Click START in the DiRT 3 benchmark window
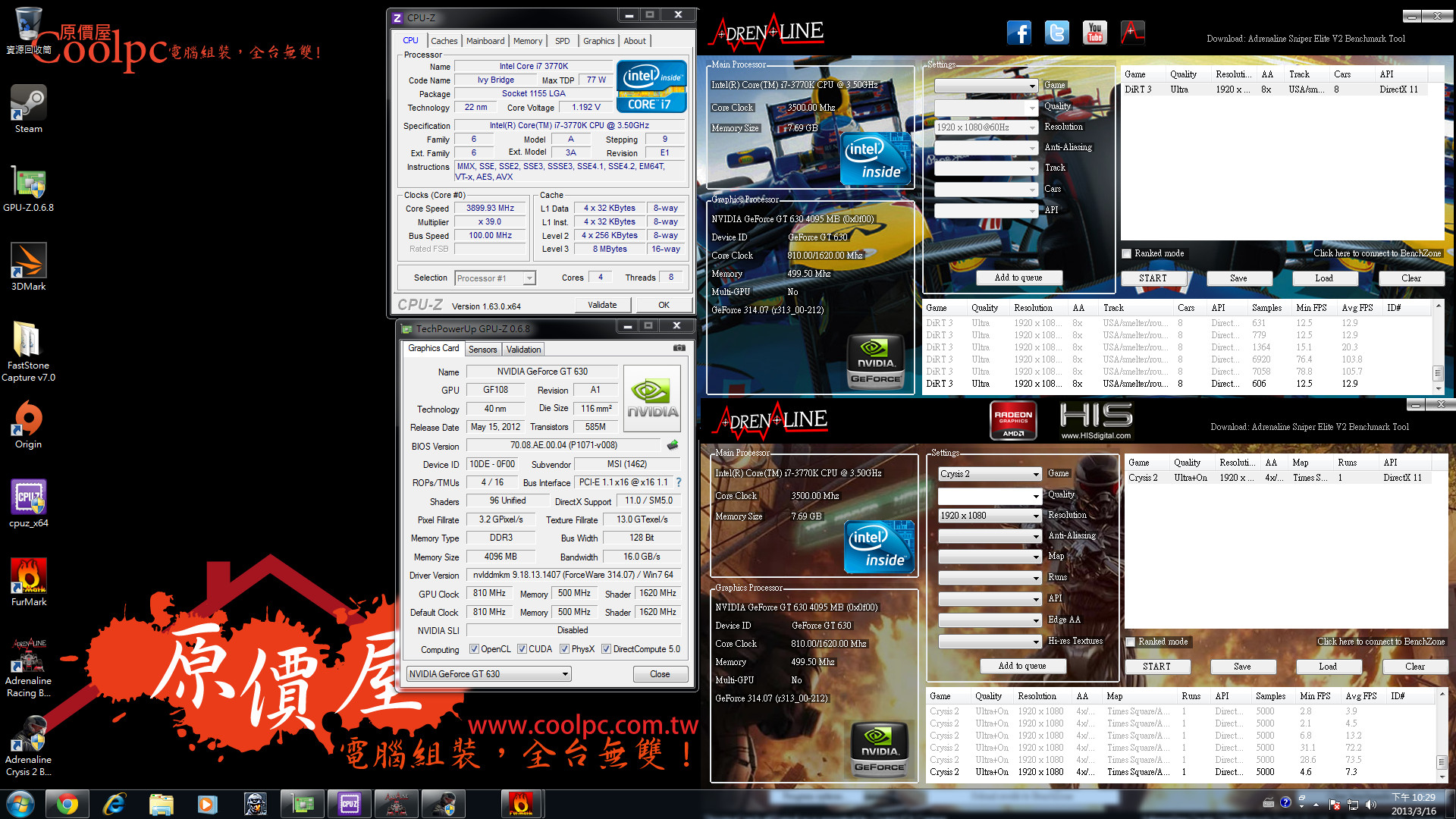 [1153, 278]
